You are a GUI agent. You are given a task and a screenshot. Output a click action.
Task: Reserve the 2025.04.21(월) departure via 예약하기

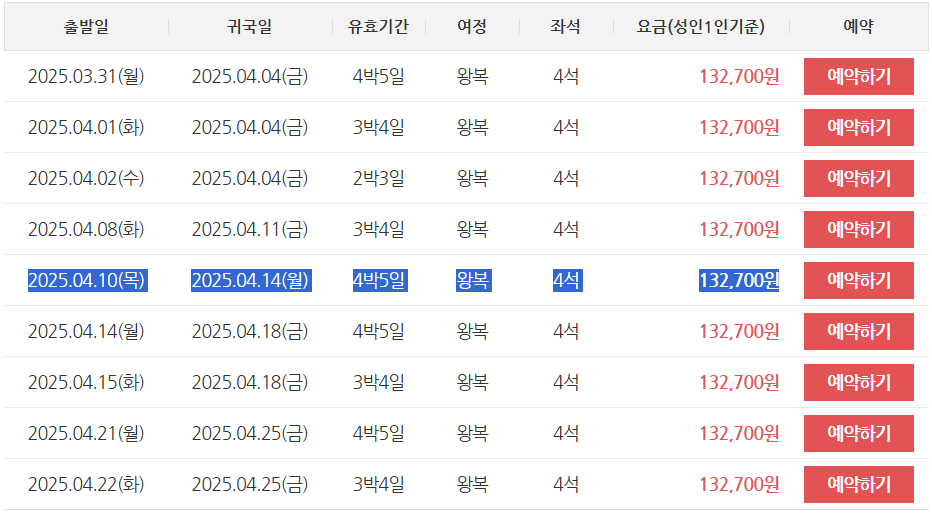(858, 433)
